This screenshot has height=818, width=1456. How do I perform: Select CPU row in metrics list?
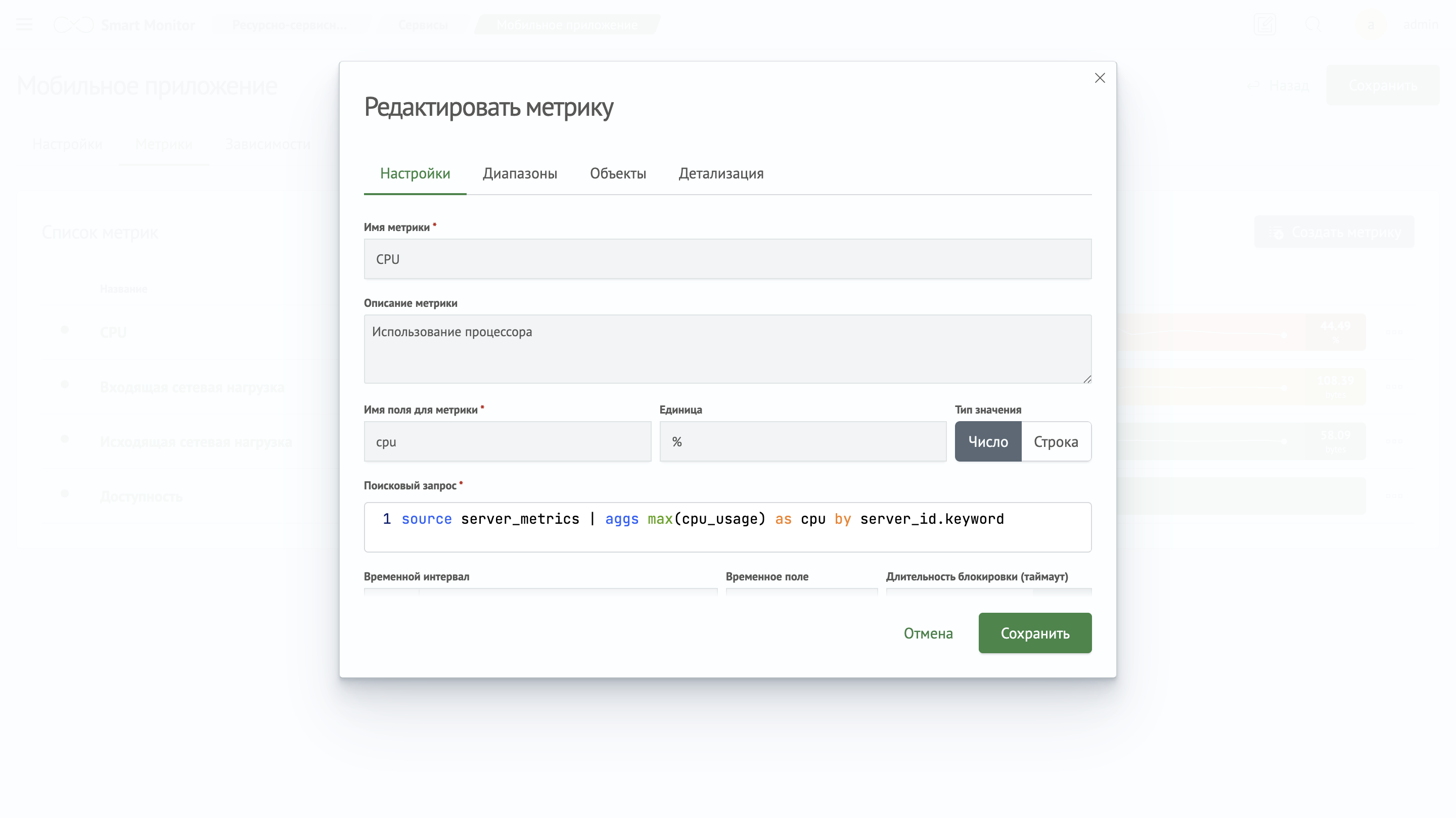113,332
